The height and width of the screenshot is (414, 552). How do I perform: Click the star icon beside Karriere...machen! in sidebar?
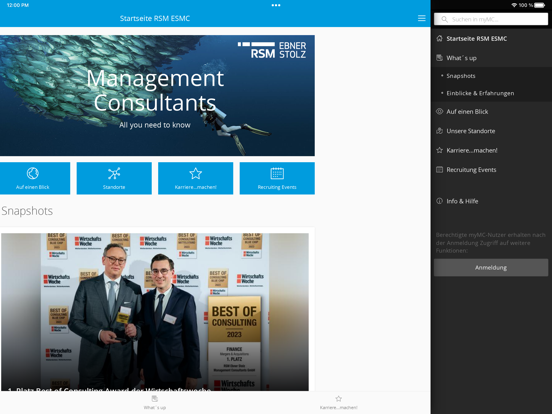[439, 150]
